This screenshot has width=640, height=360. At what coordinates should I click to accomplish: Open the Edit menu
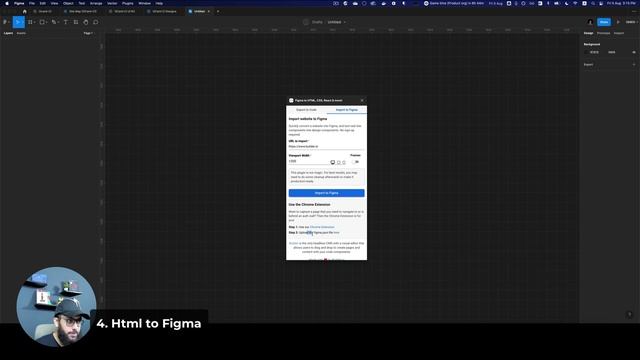pos(42,3)
